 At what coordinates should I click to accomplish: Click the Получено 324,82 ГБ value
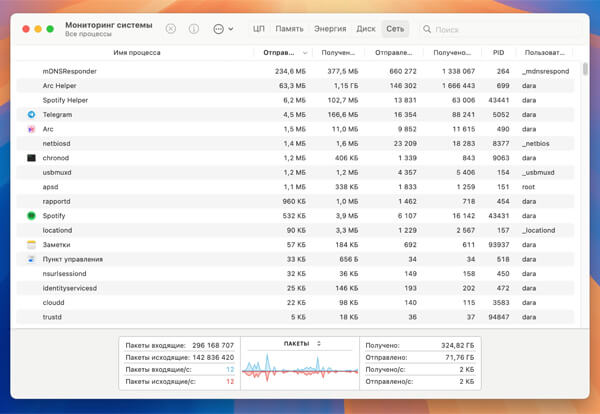click(457, 345)
